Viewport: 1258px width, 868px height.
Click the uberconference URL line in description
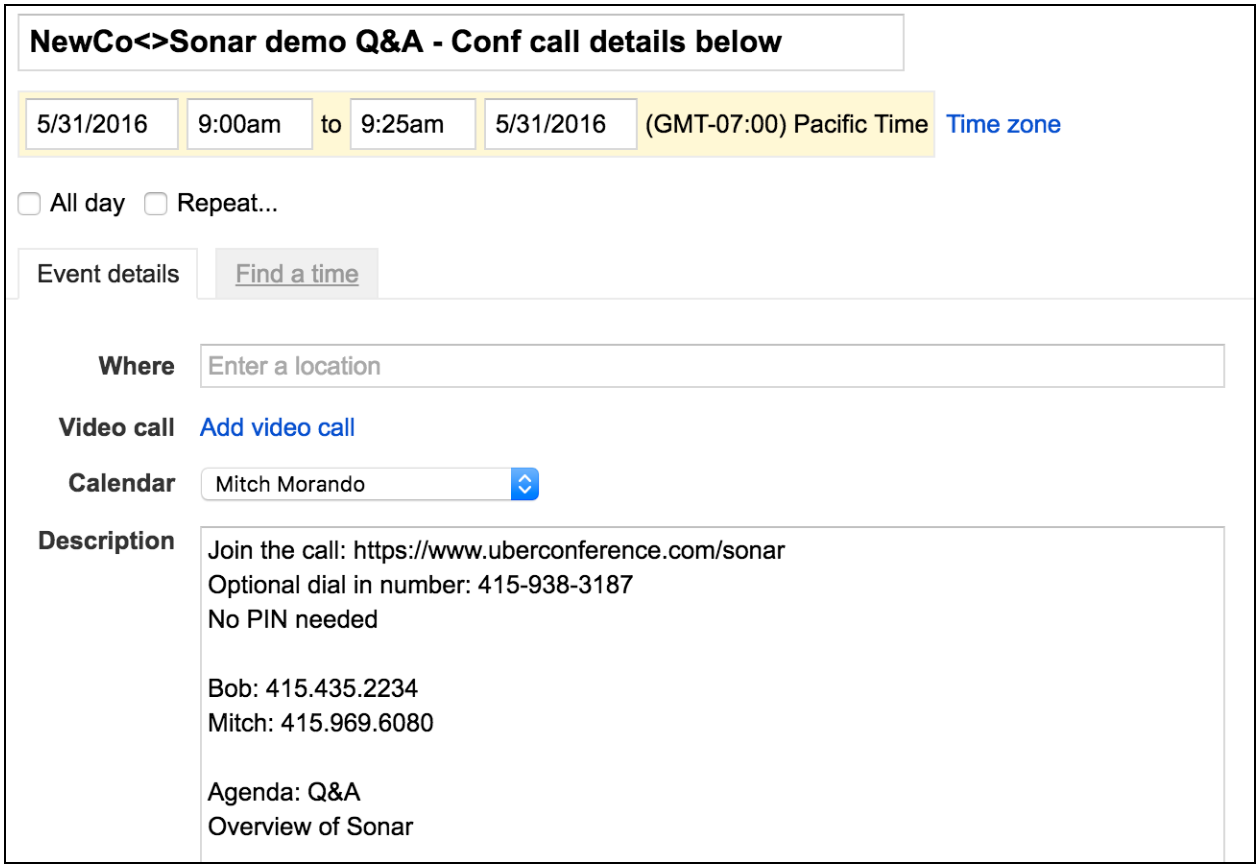click(x=494, y=550)
